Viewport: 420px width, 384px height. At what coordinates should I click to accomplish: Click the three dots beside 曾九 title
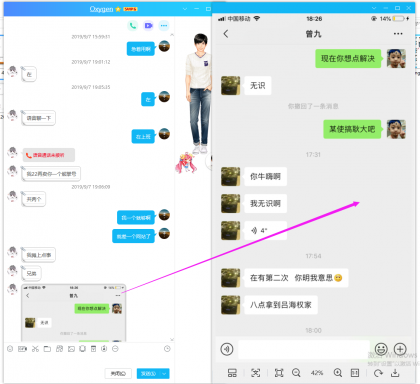[398, 34]
